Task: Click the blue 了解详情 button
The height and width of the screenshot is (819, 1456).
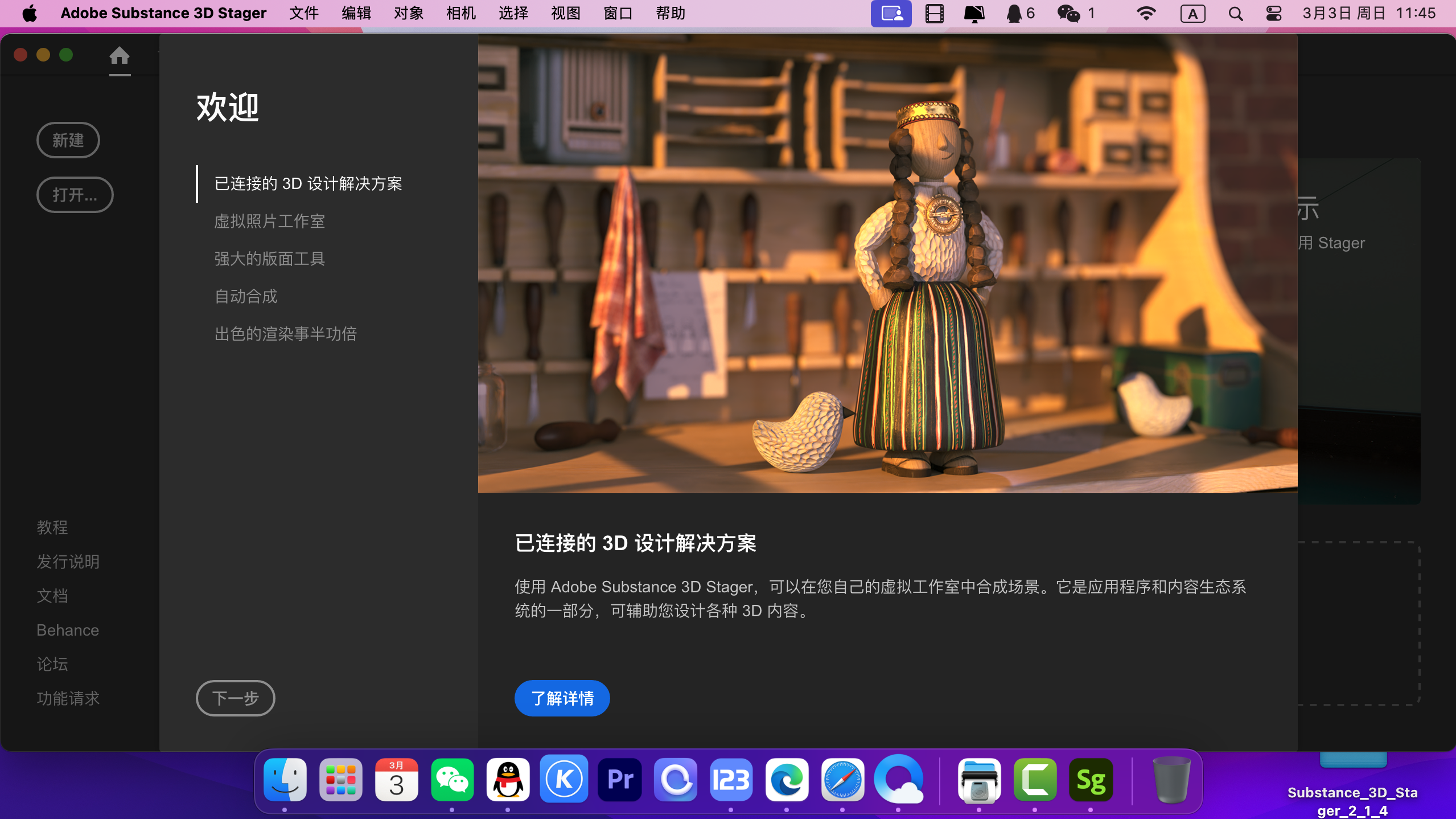Action: coord(562,698)
